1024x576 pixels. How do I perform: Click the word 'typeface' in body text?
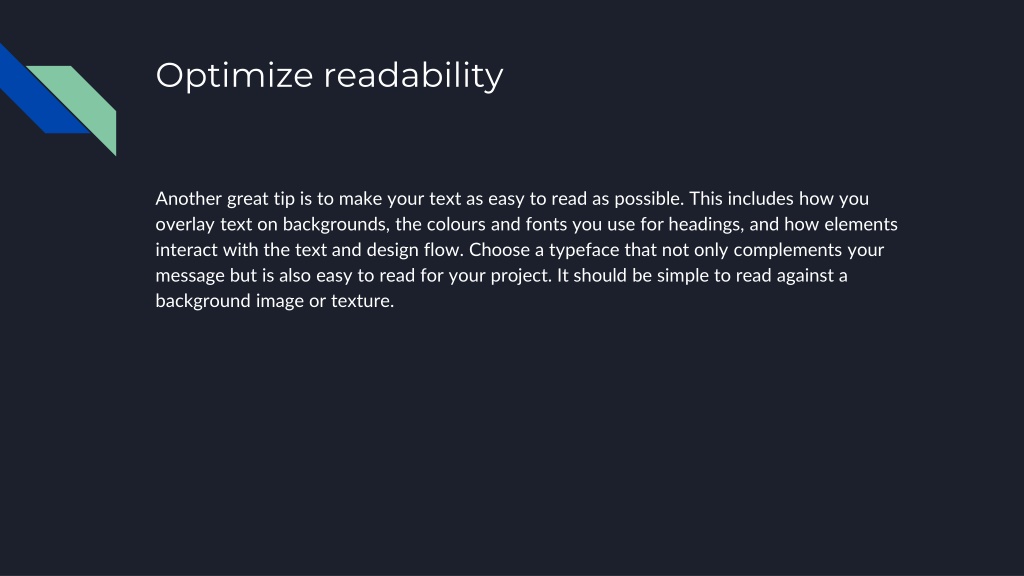584,250
